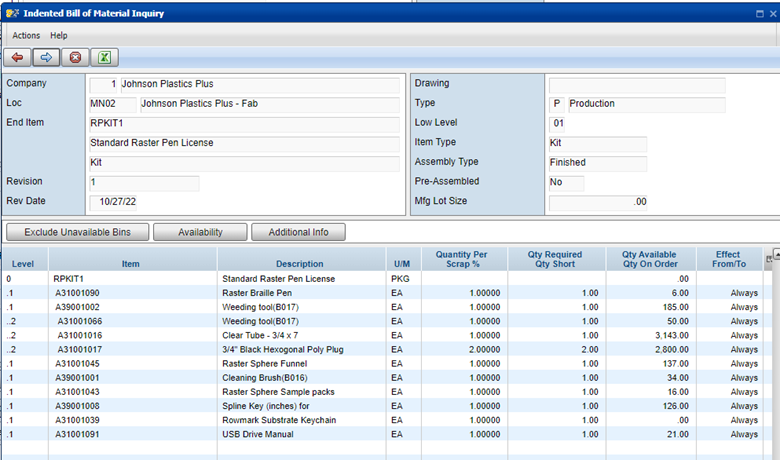Click the red back arrow toolbar icon
This screenshot has width=780, height=460.
click(x=17, y=58)
